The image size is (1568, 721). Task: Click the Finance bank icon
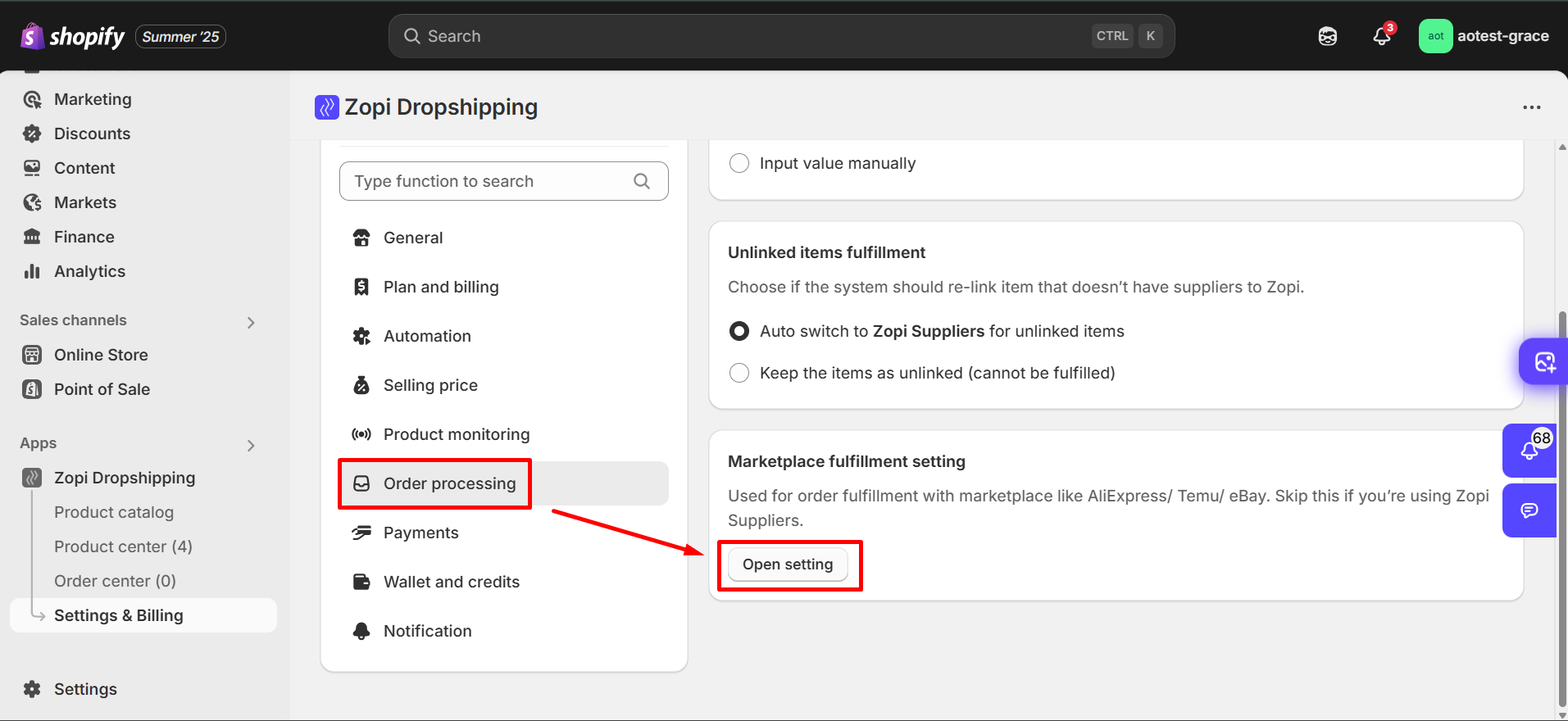(32, 237)
